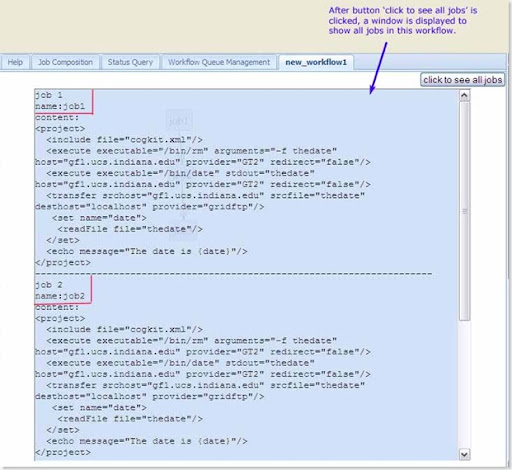Open the Help tab

click(15, 62)
